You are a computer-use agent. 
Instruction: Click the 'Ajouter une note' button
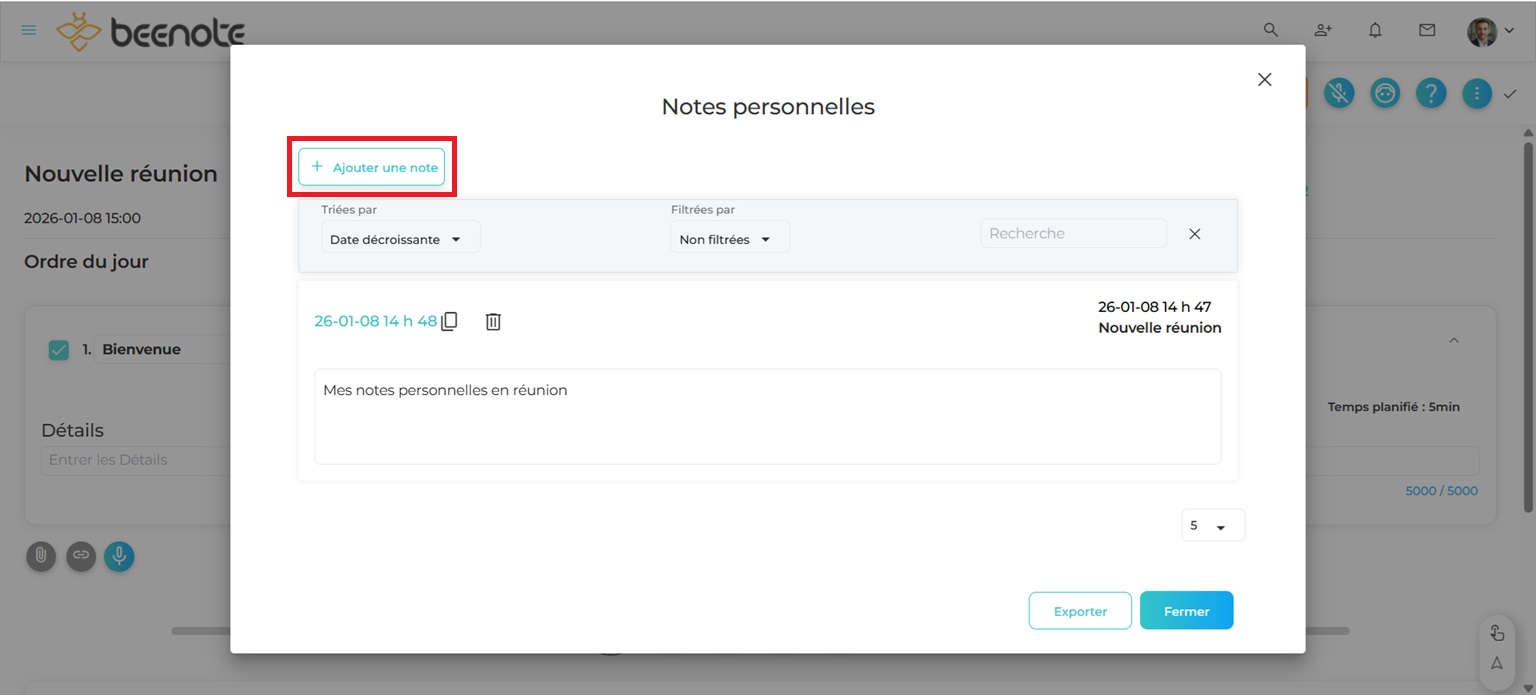coord(372,167)
